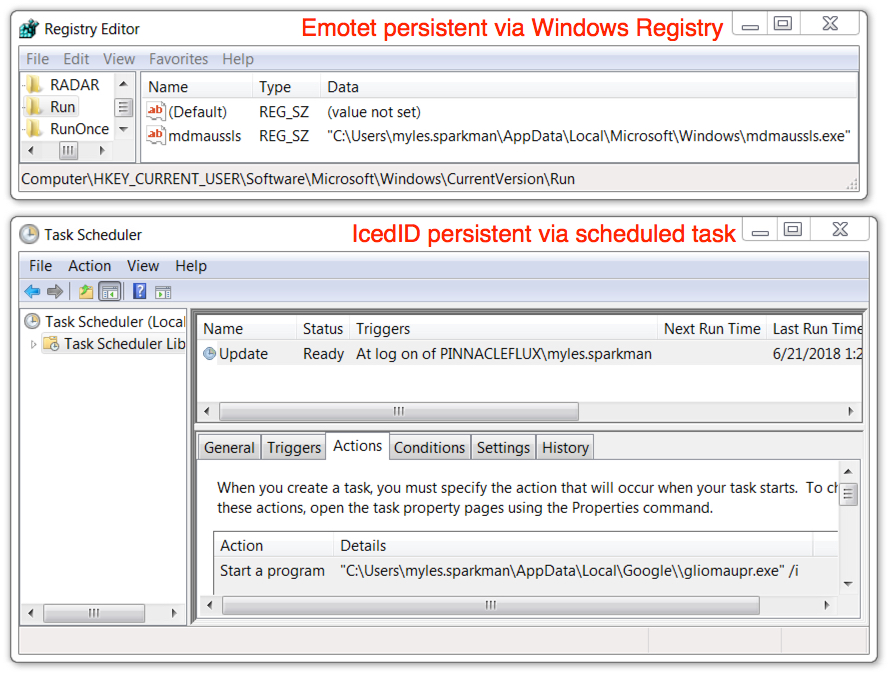889x676 pixels.
Task: Toggle the Show/Hide Console Tree icon
Action: coord(110,291)
